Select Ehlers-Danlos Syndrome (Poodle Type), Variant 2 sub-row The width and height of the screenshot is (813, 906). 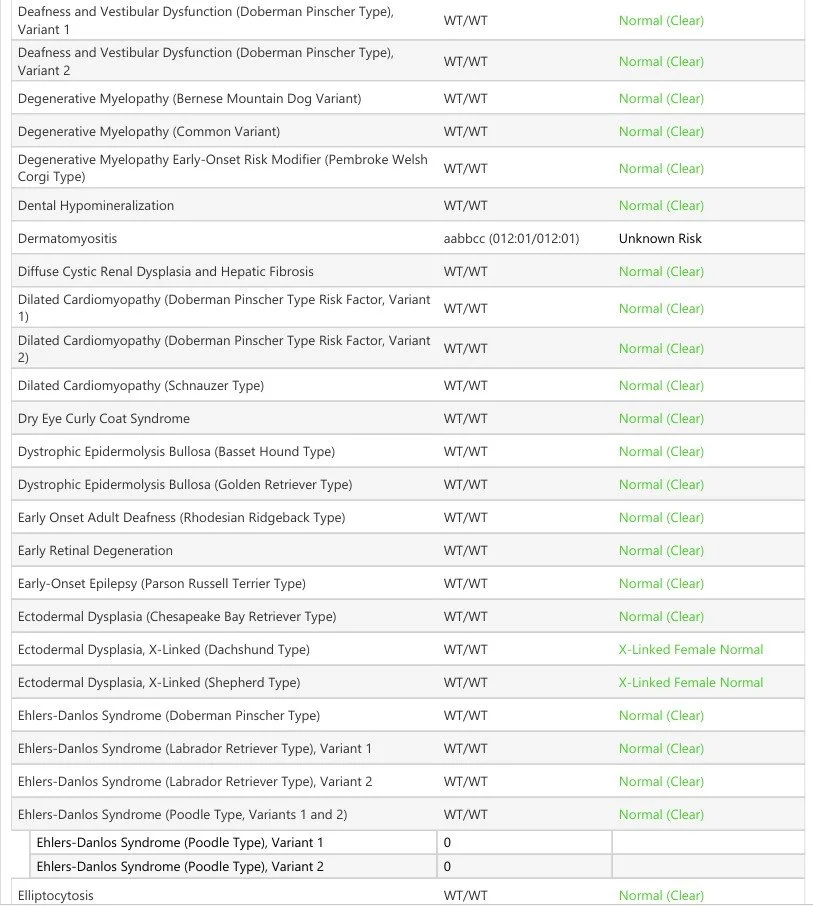pyautogui.click(x=417, y=867)
